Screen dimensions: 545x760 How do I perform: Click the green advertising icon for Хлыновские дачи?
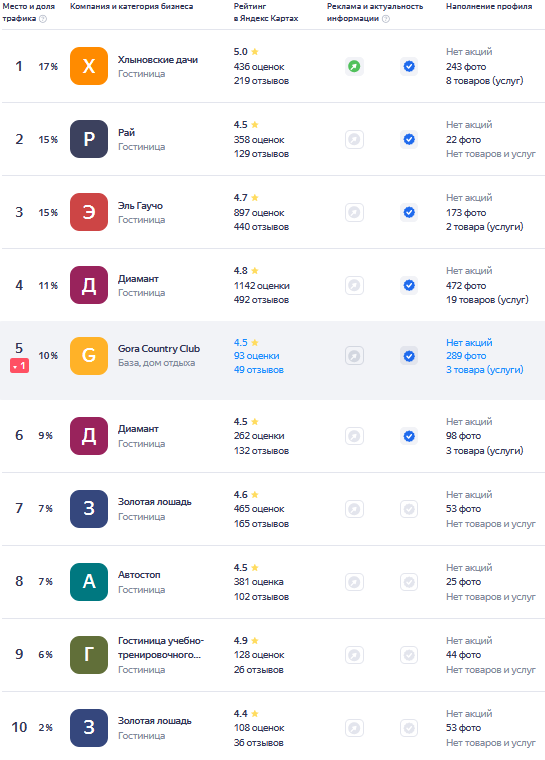tap(354, 66)
